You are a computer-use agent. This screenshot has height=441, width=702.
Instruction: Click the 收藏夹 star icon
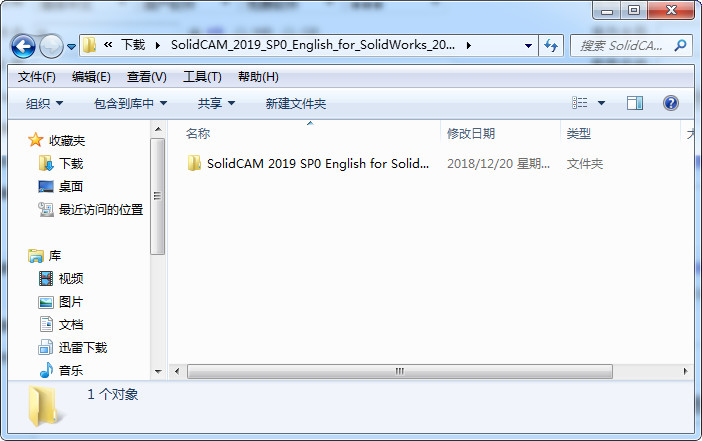(x=35, y=140)
